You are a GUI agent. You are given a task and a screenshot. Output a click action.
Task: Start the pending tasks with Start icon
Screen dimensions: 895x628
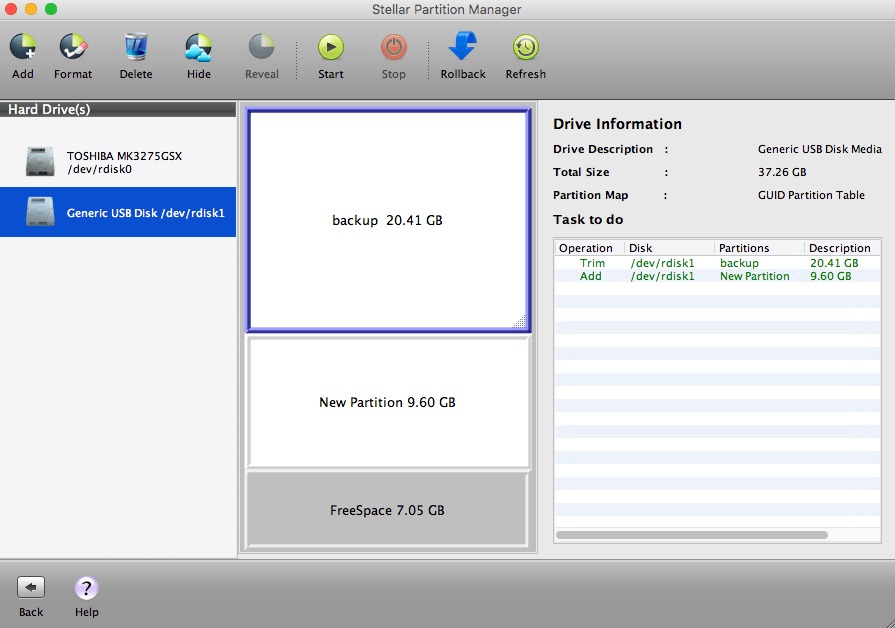pos(331,47)
